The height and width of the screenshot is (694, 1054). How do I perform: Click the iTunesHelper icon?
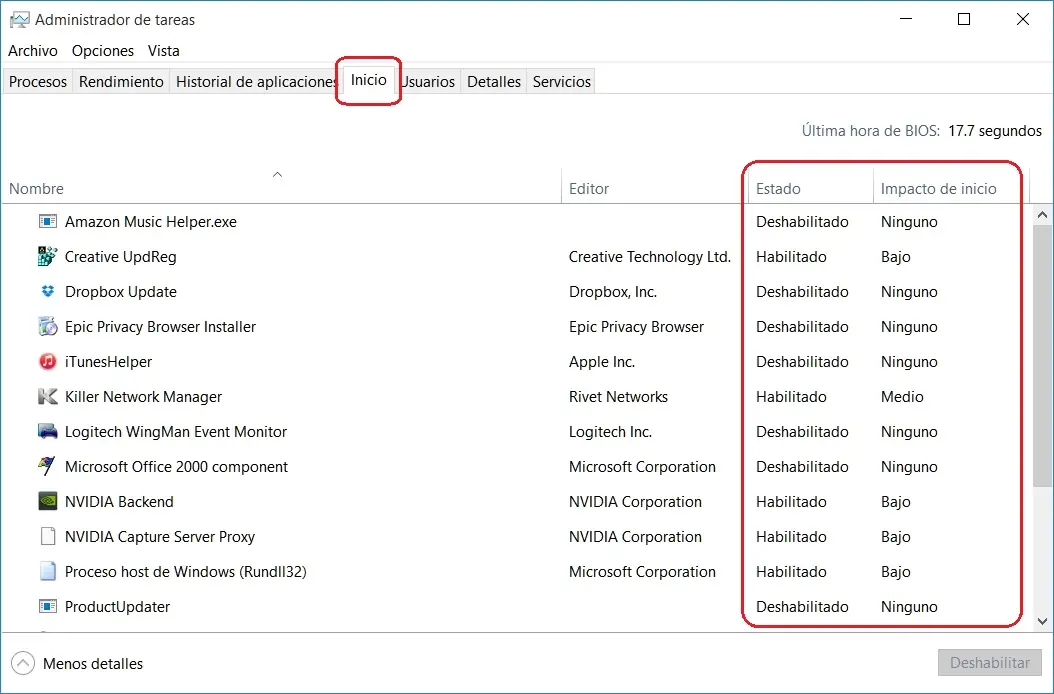pyautogui.click(x=48, y=361)
